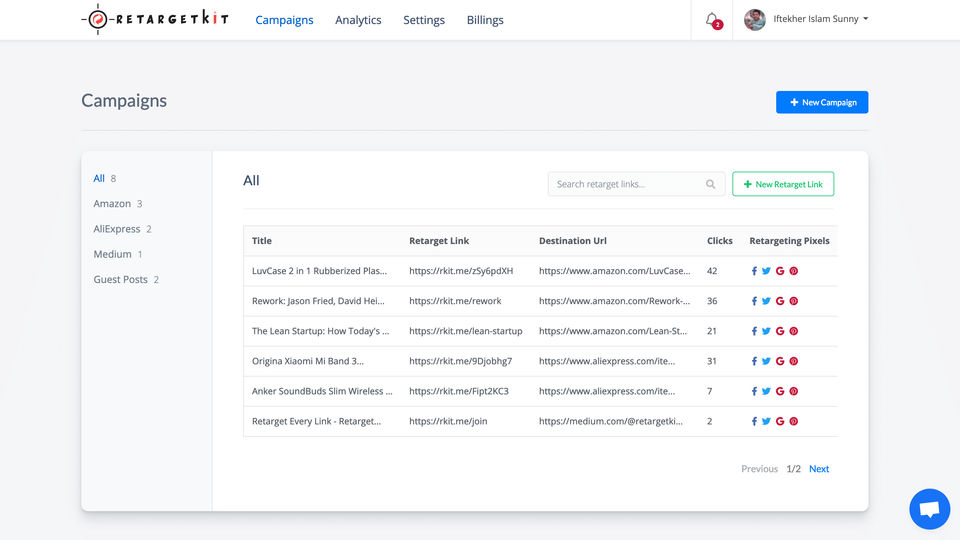This screenshot has width=960, height=540.
Task: Add a New Retarget Link
Action: 783,184
